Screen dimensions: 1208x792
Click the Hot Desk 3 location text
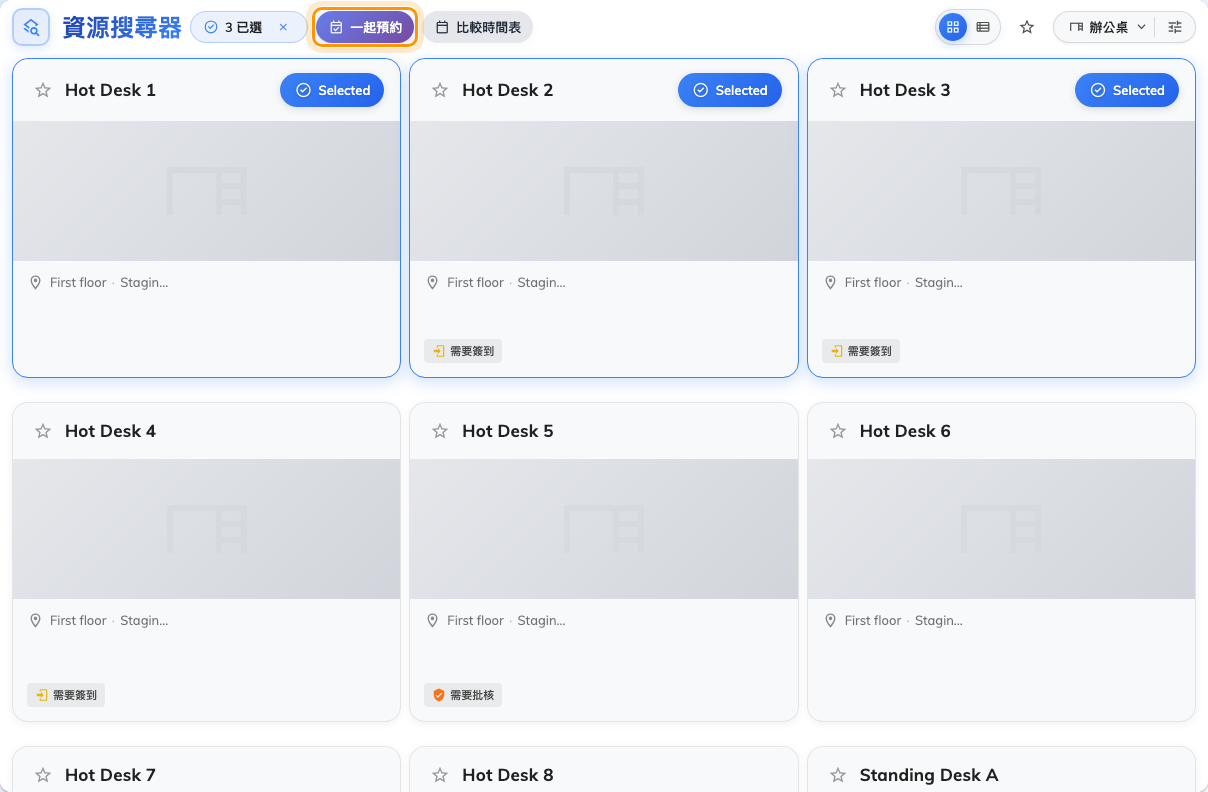click(903, 283)
